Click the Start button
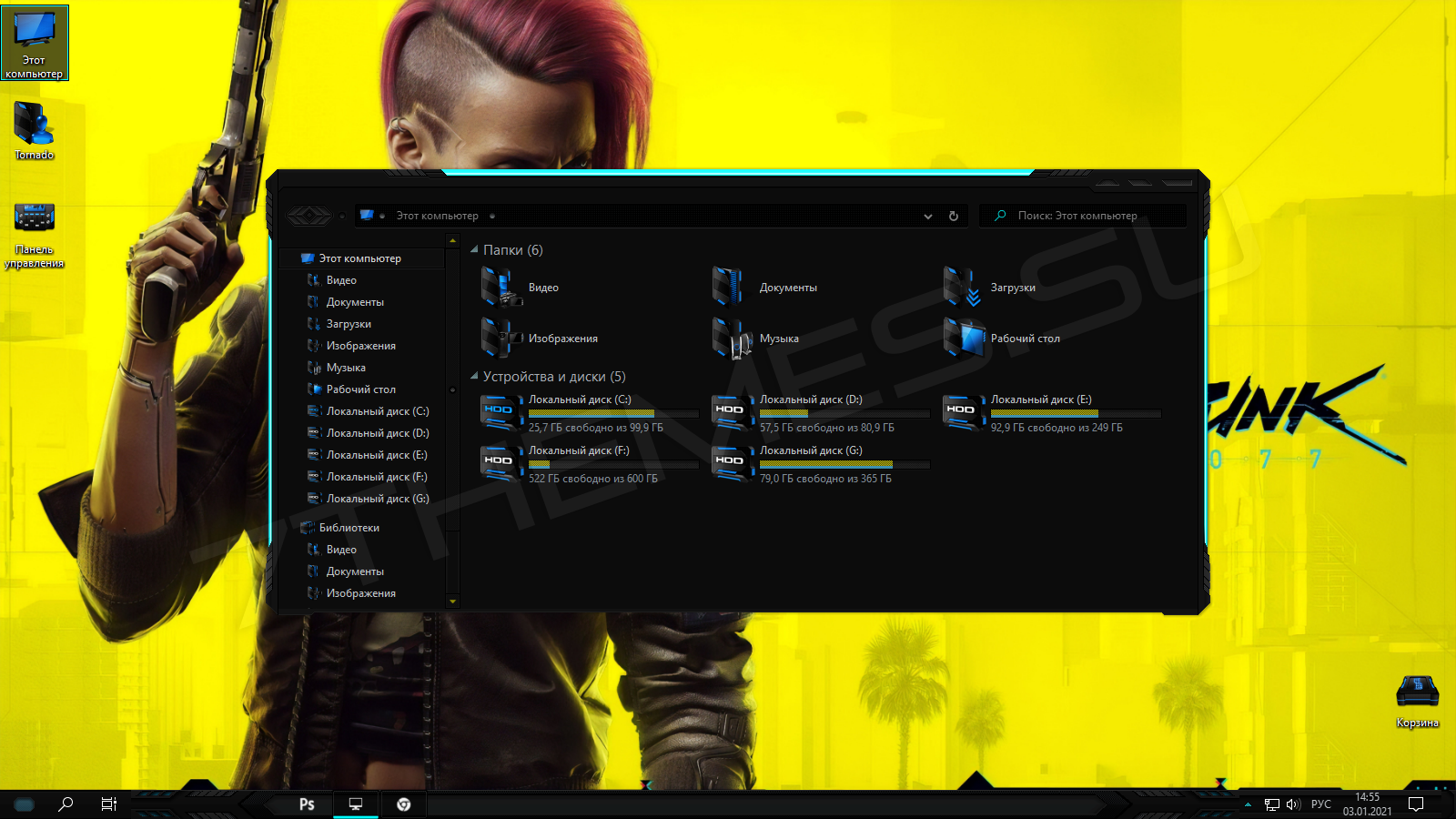 pyautogui.click(x=25, y=804)
